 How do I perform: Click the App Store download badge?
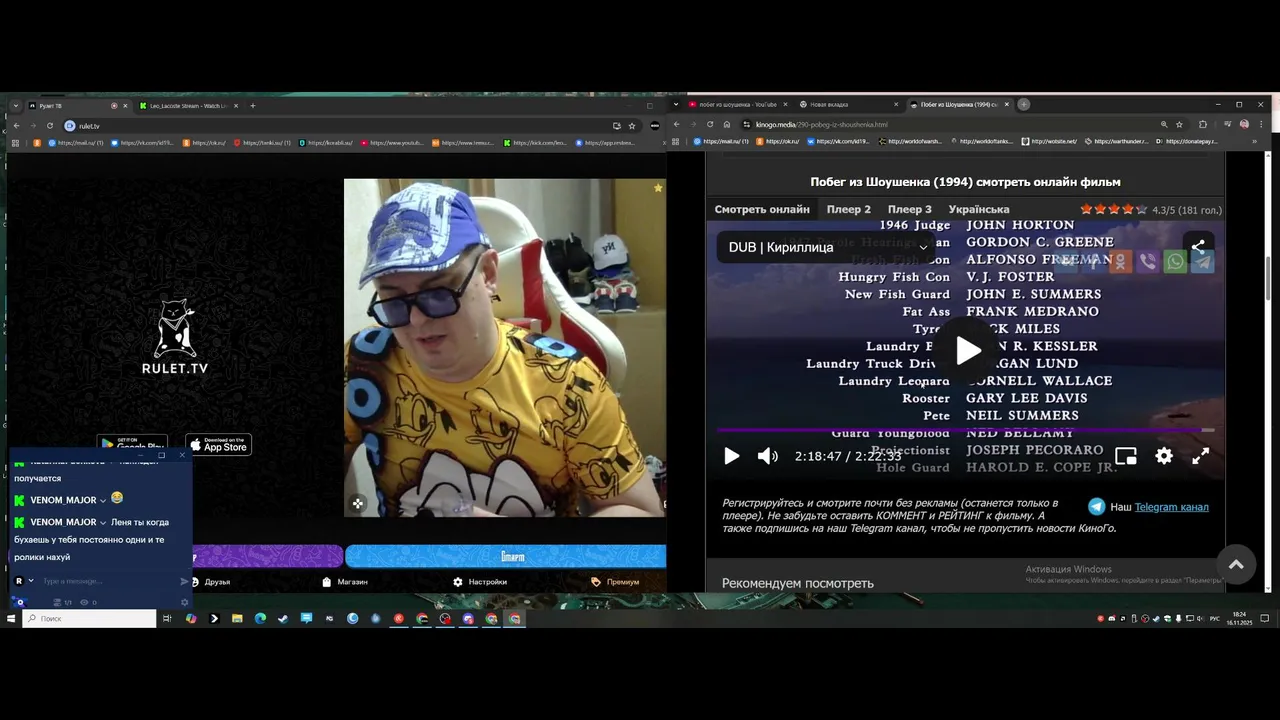pyautogui.click(x=218, y=445)
